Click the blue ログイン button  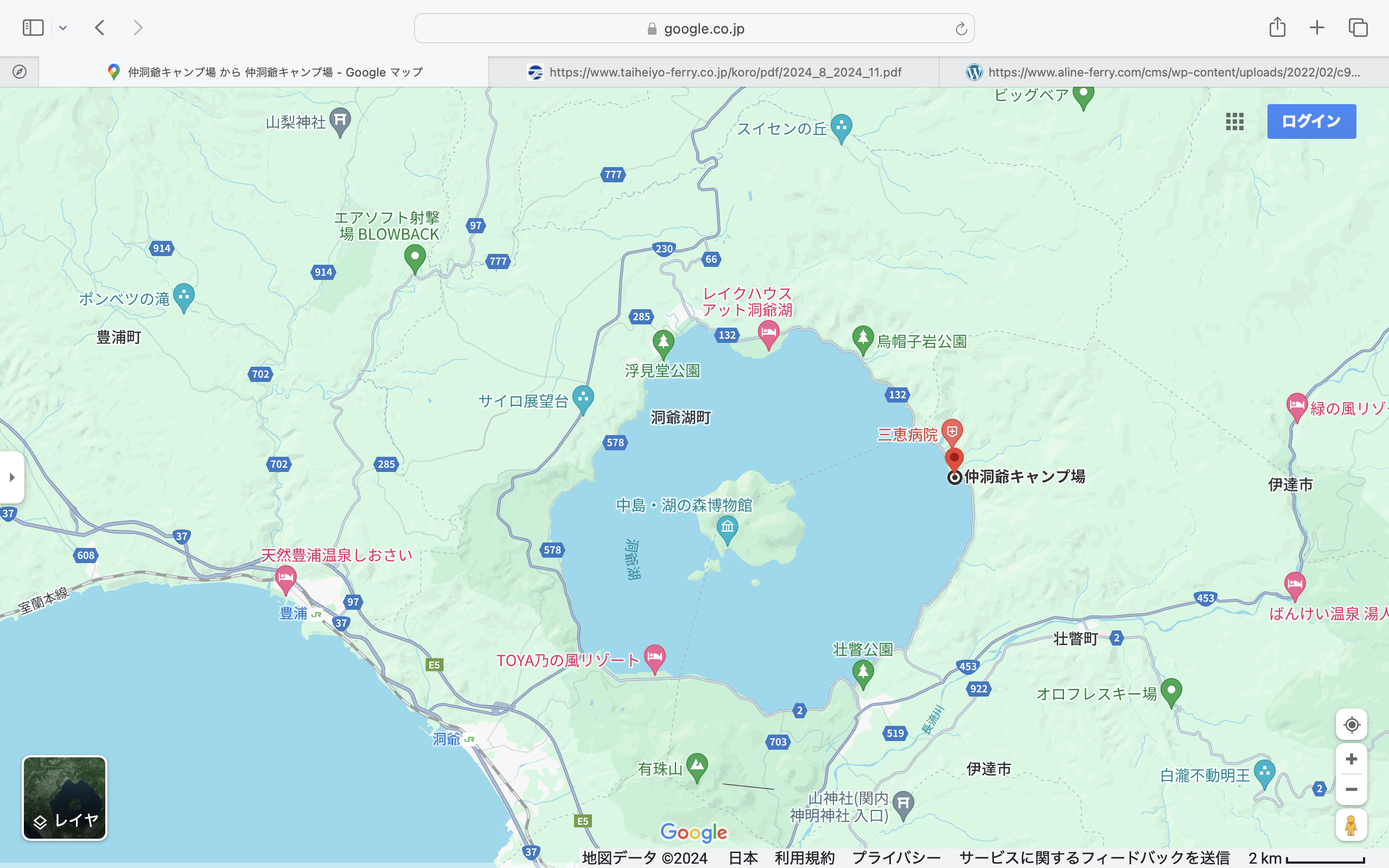point(1311,121)
